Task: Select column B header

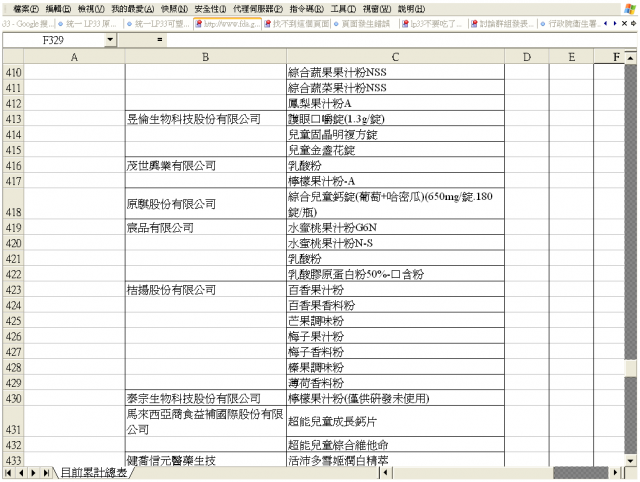Action: 206,57
